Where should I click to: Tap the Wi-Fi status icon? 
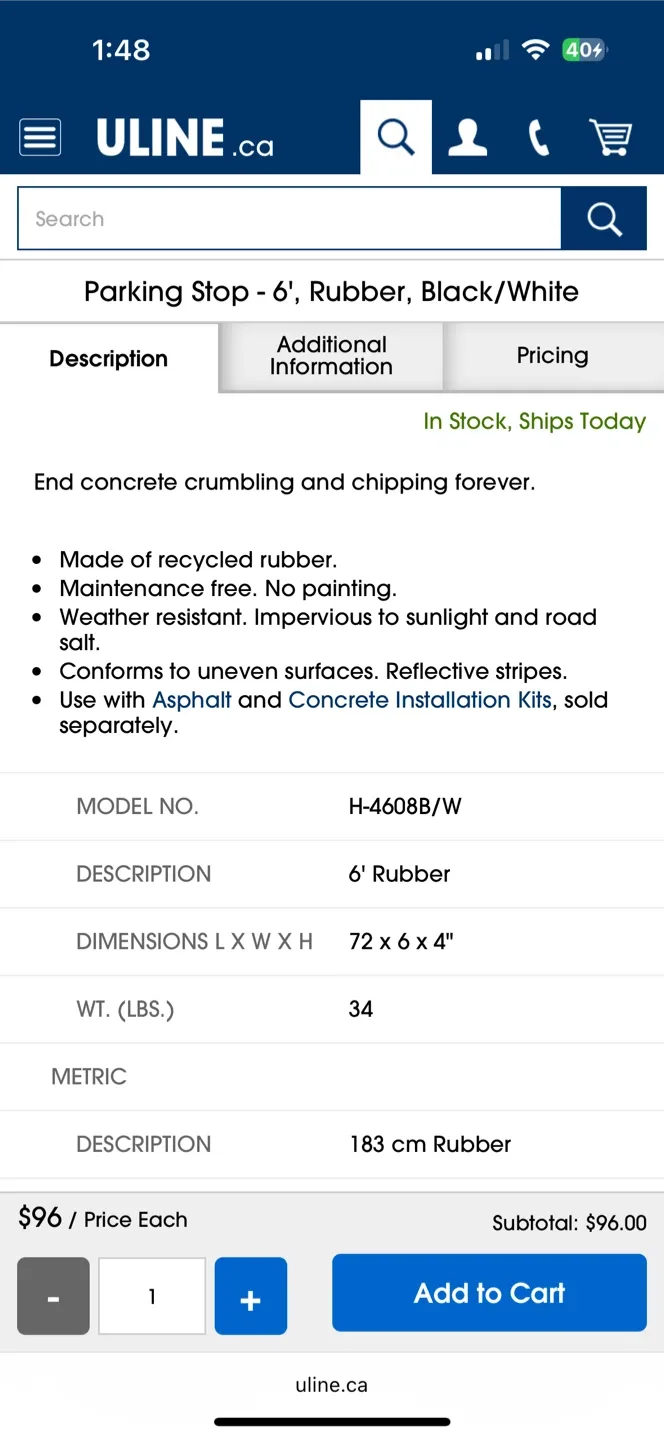(x=536, y=50)
